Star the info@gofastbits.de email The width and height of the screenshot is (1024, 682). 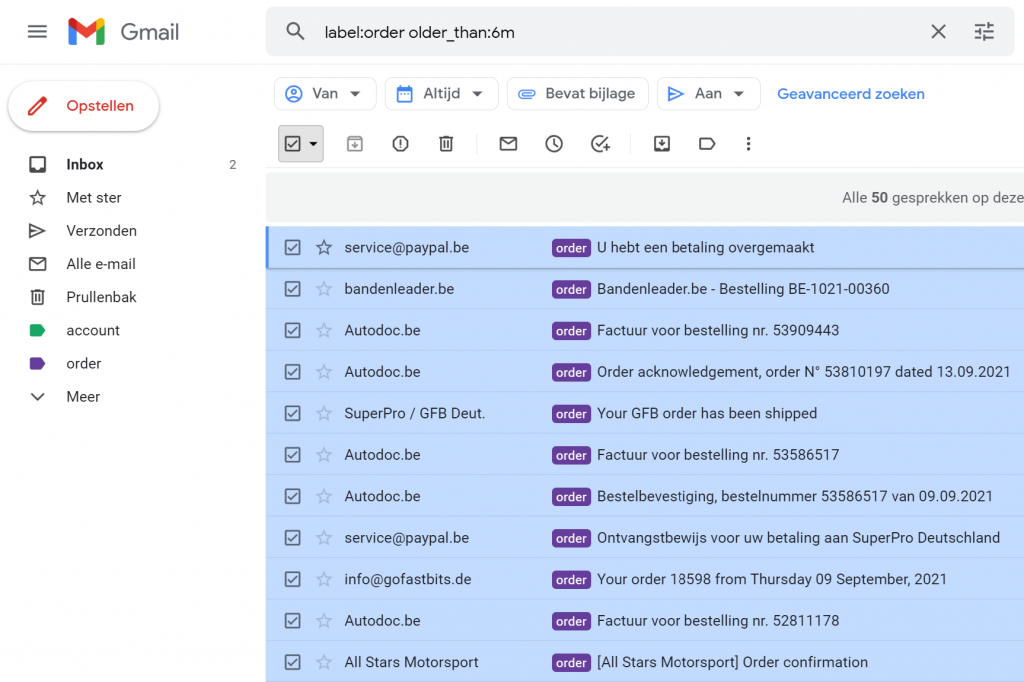click(x=324, y=579)
